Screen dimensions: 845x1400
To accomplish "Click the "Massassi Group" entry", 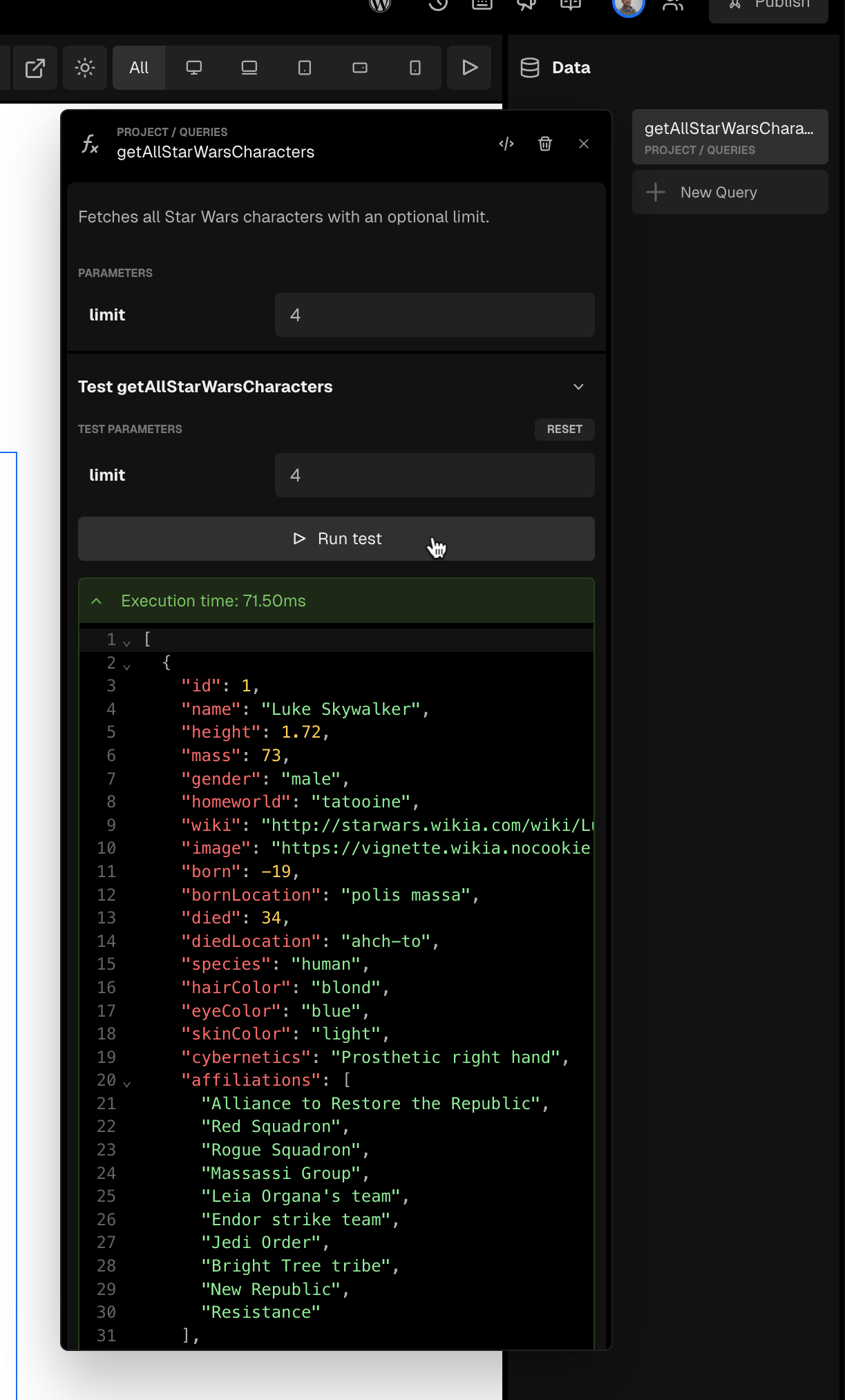I will point(281,1173).
